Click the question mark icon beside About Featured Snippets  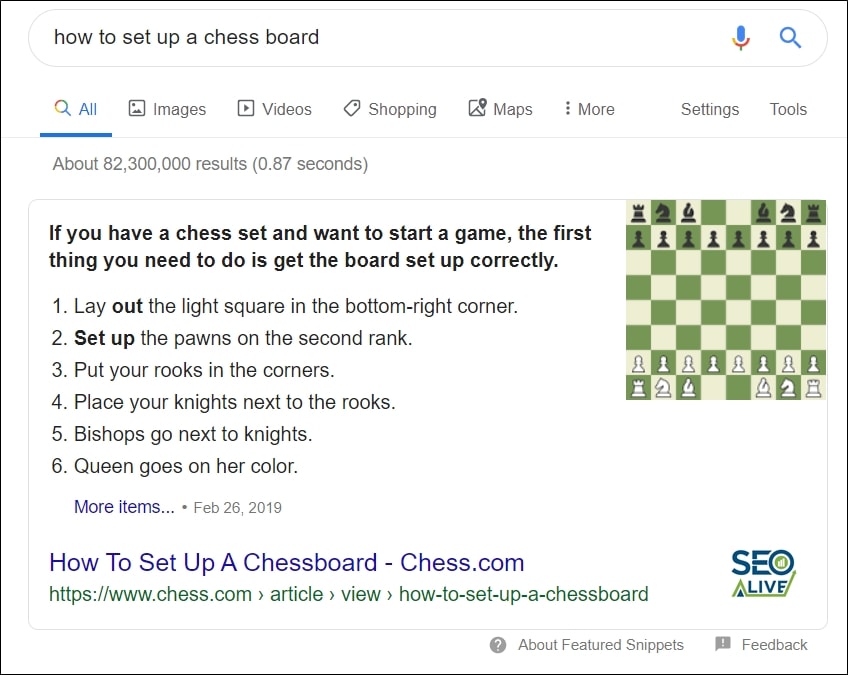click(497, 645)
